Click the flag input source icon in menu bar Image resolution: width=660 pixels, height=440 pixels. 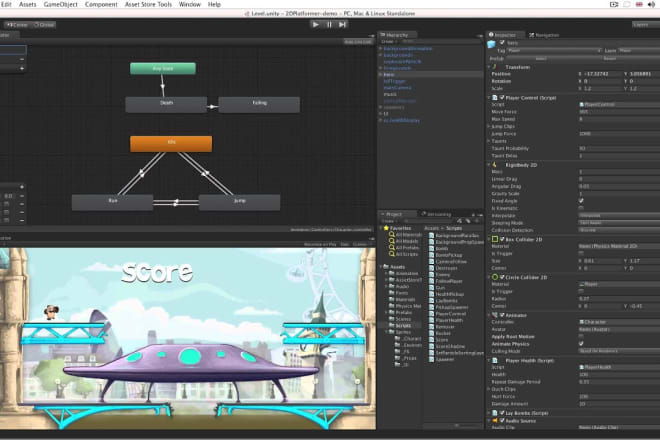639,4
